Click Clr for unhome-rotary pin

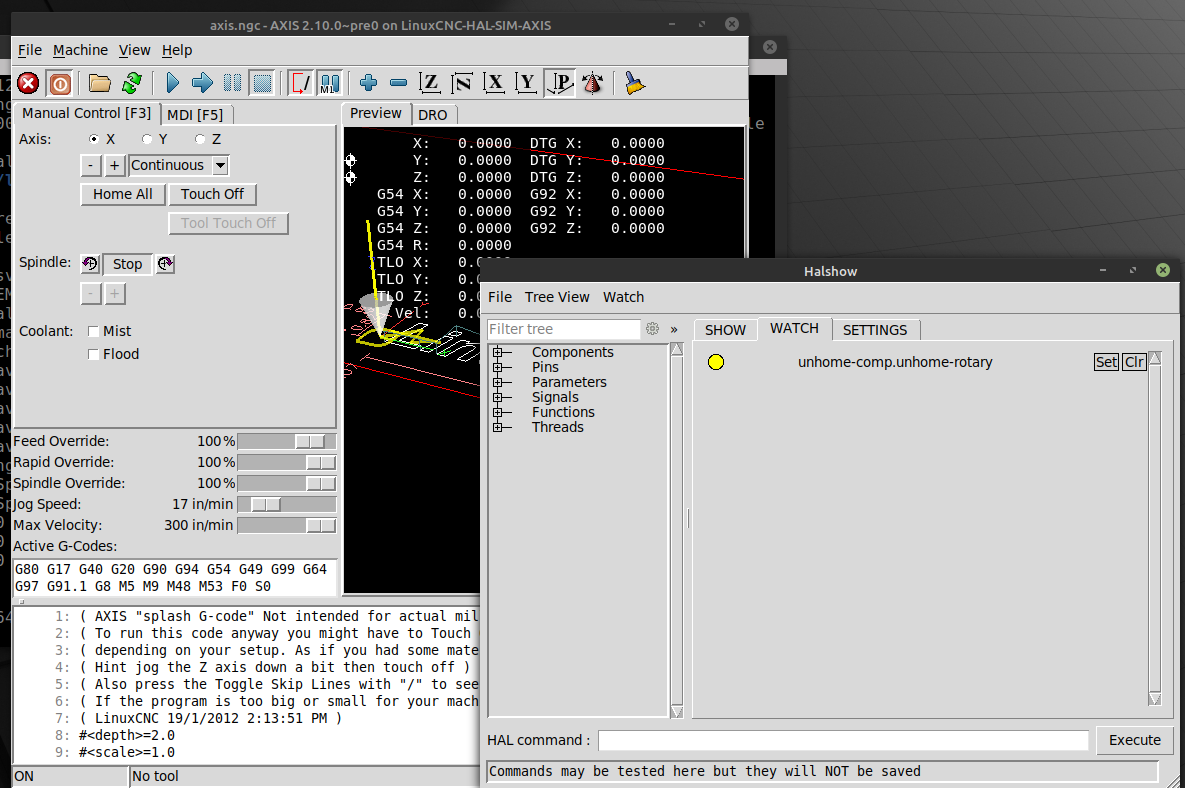point(1134,362)
